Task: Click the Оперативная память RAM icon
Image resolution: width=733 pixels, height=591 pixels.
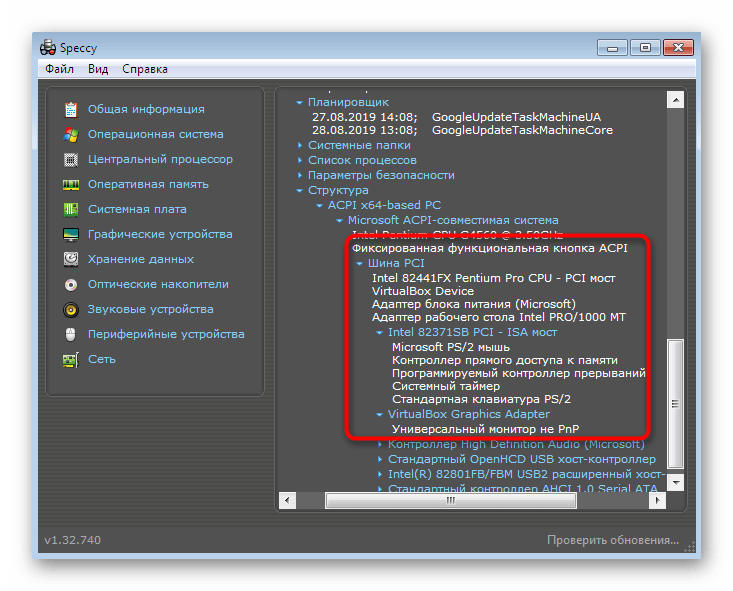Action: tap(71, 185)
